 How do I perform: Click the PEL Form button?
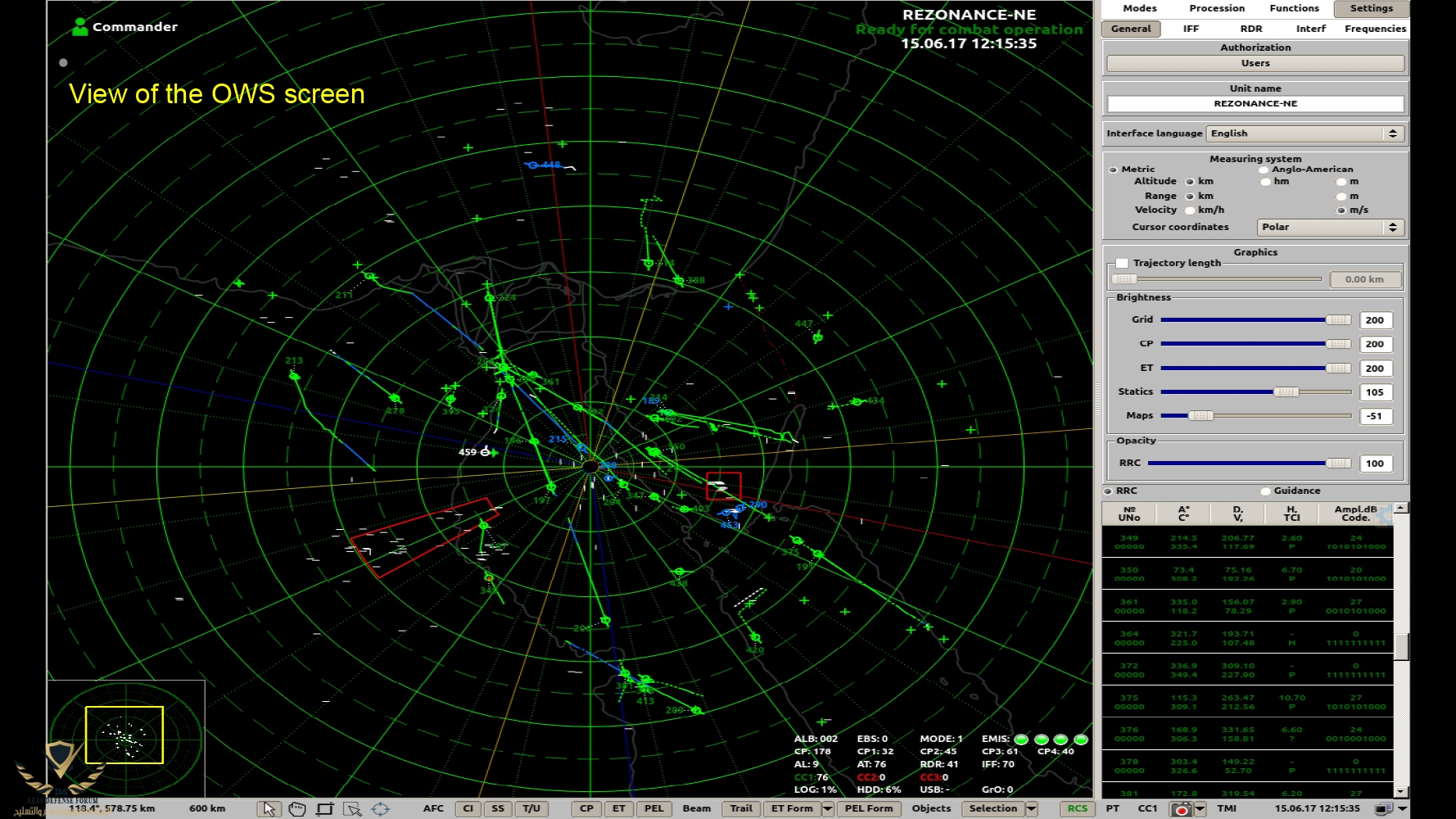point(869,808)
